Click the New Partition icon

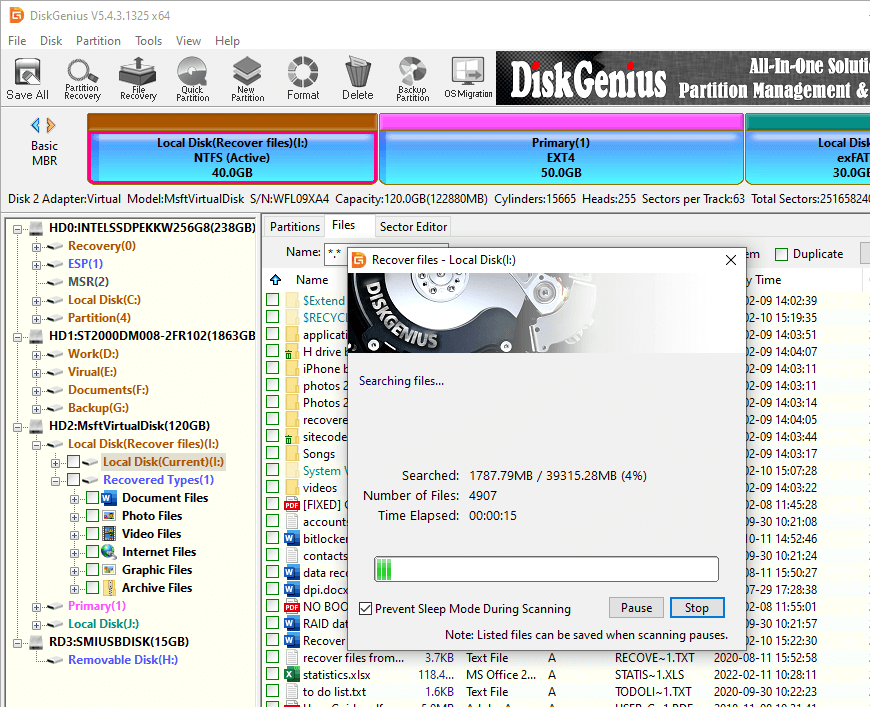pyautogui.click(x=247, y=78)
